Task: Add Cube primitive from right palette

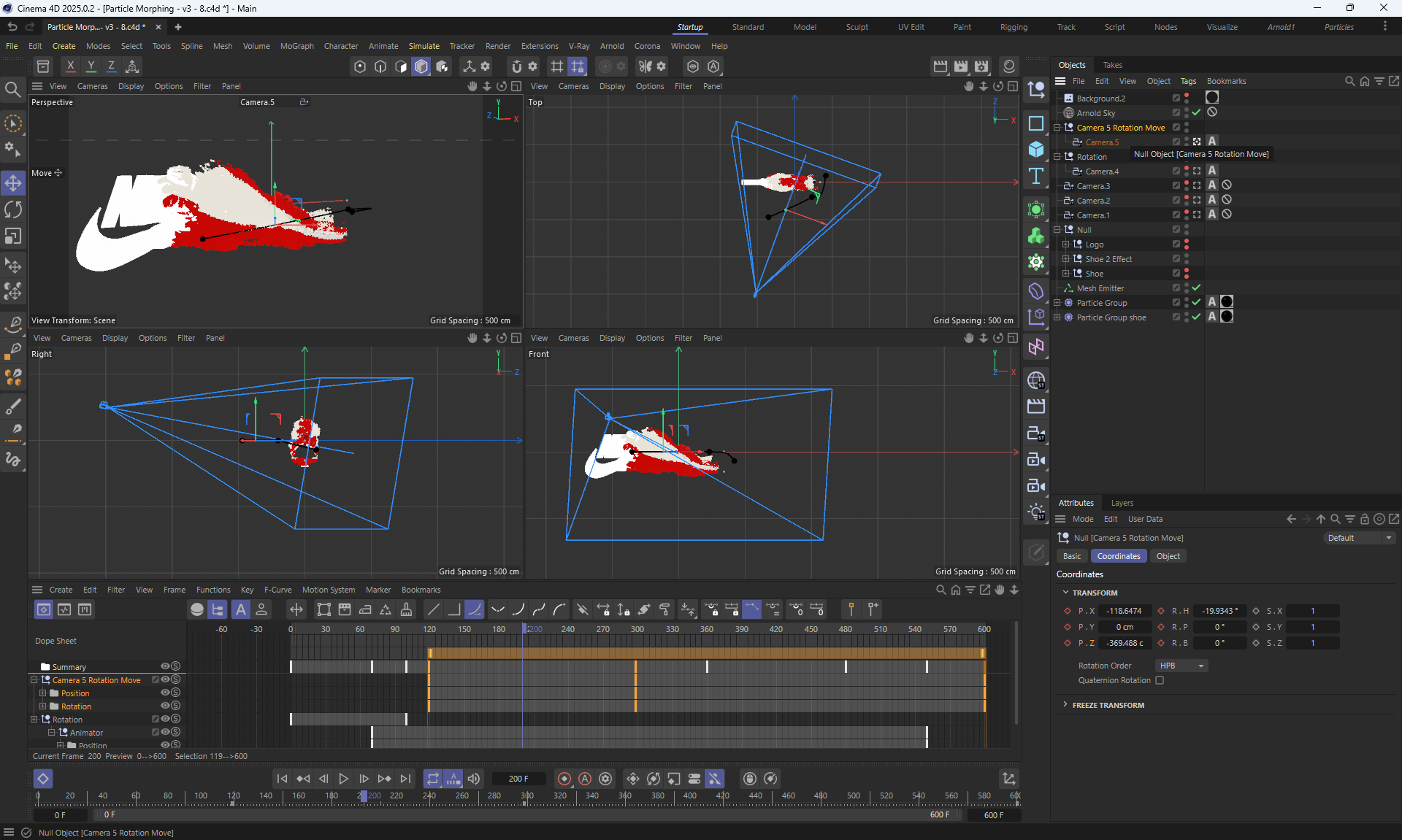Action: coord(1036,150)
